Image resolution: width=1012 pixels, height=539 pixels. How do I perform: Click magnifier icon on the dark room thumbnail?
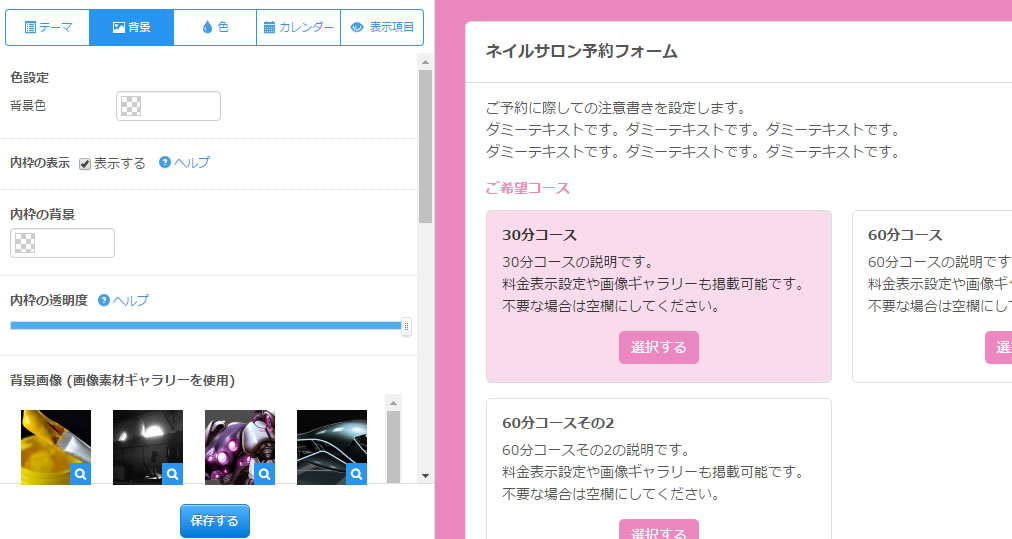point(172,474)
